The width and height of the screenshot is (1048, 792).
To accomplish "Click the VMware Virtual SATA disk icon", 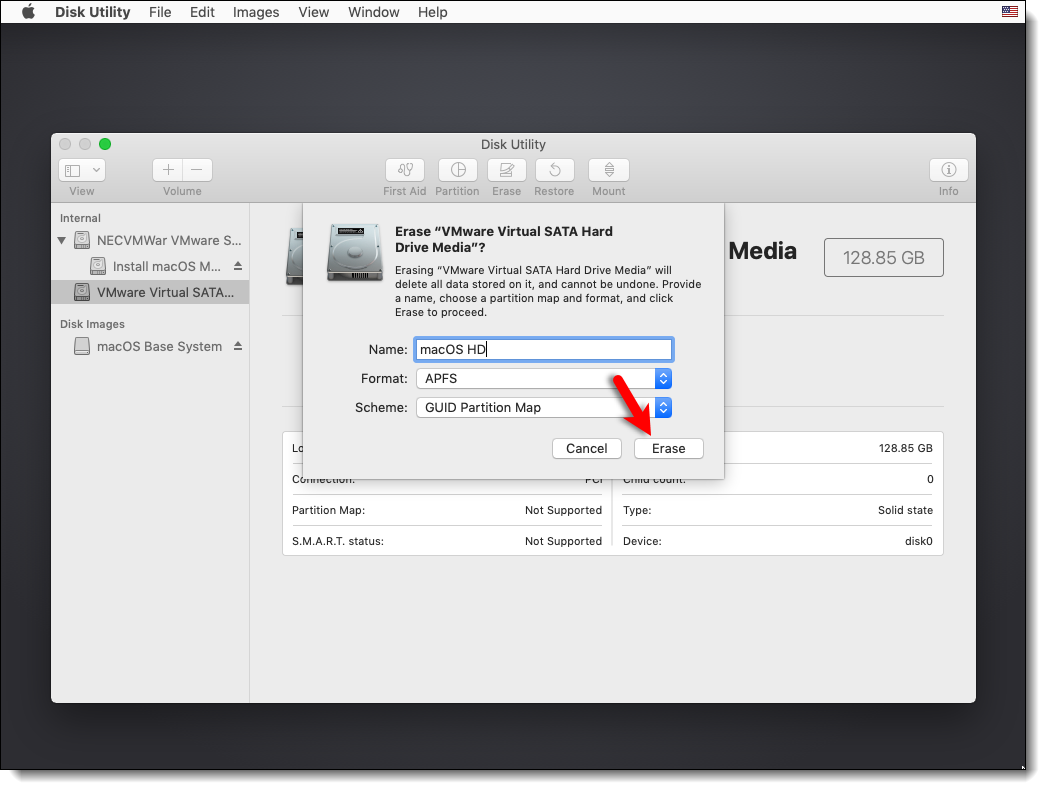I will [82, 292].
